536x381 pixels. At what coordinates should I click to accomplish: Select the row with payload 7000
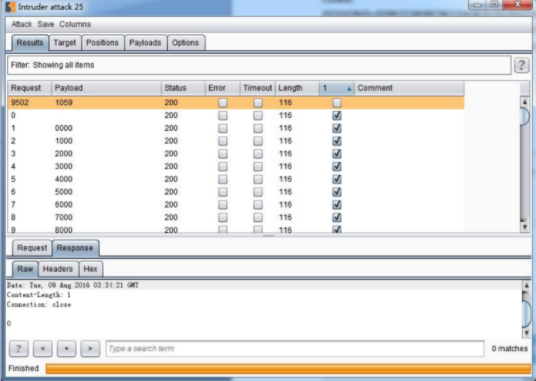pyautogui.click(x=236, y=217)
